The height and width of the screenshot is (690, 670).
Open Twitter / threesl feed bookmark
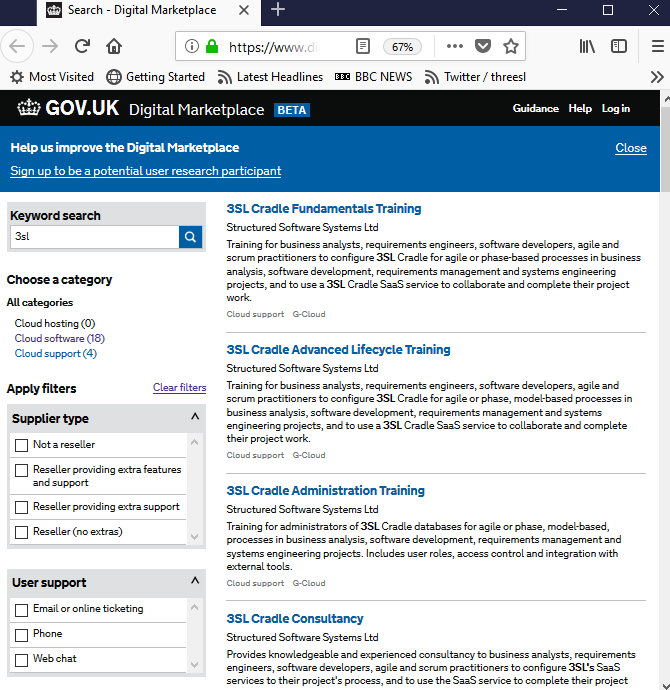point(475,77)
